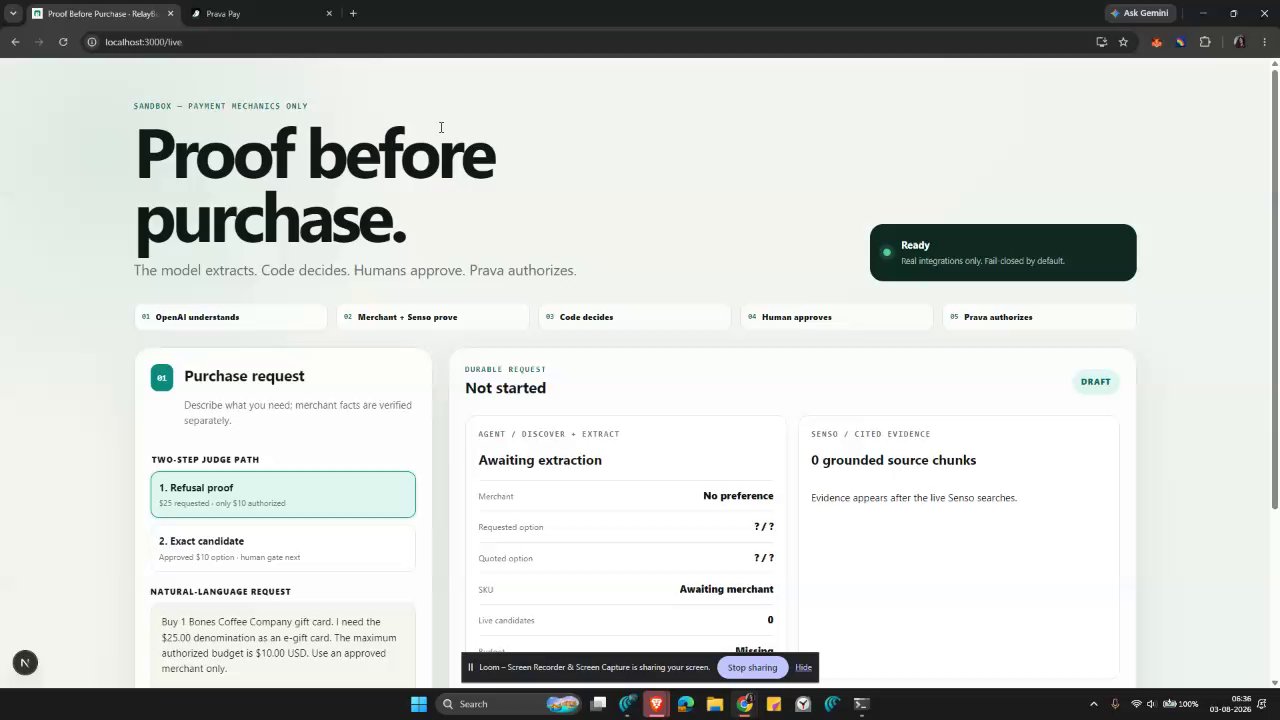
Task: Open a new browser tab
Action: 353,14
